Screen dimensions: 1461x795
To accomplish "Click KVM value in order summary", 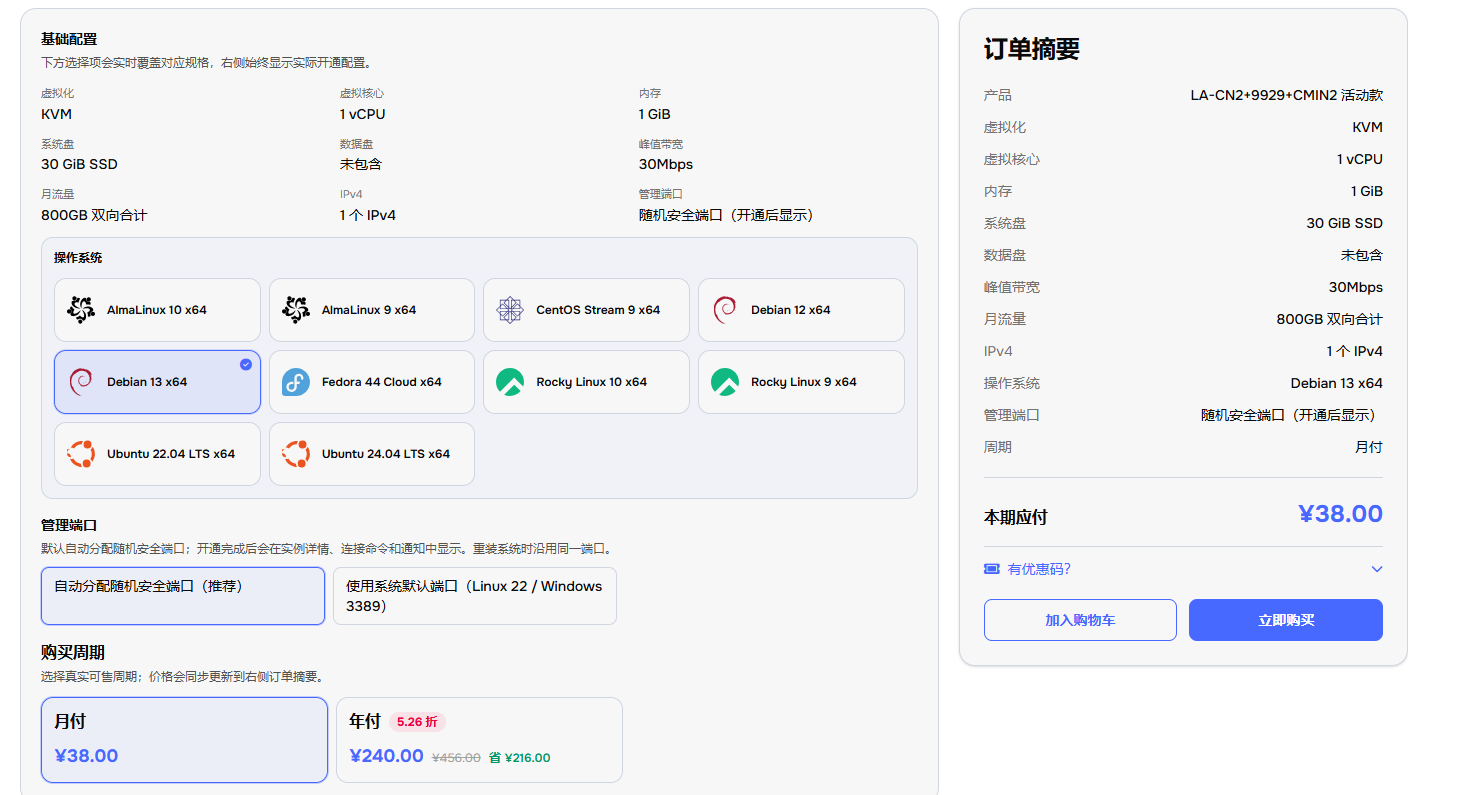I will point(1367,127).
